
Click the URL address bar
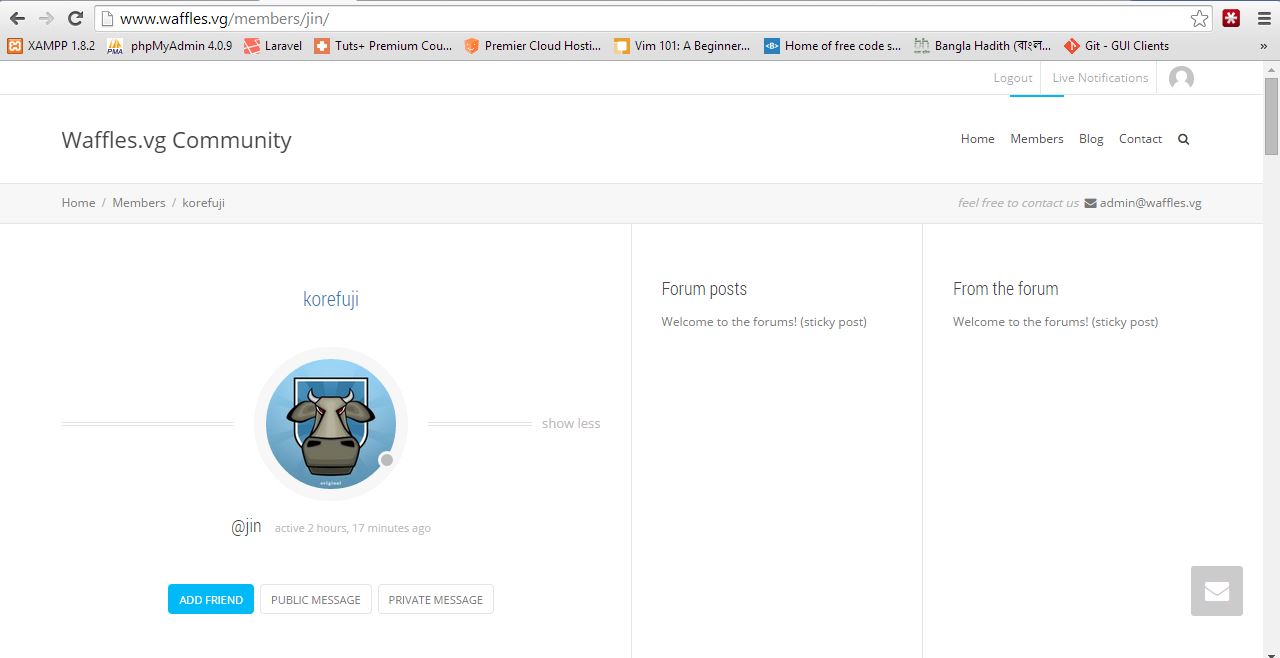point(650,18)
